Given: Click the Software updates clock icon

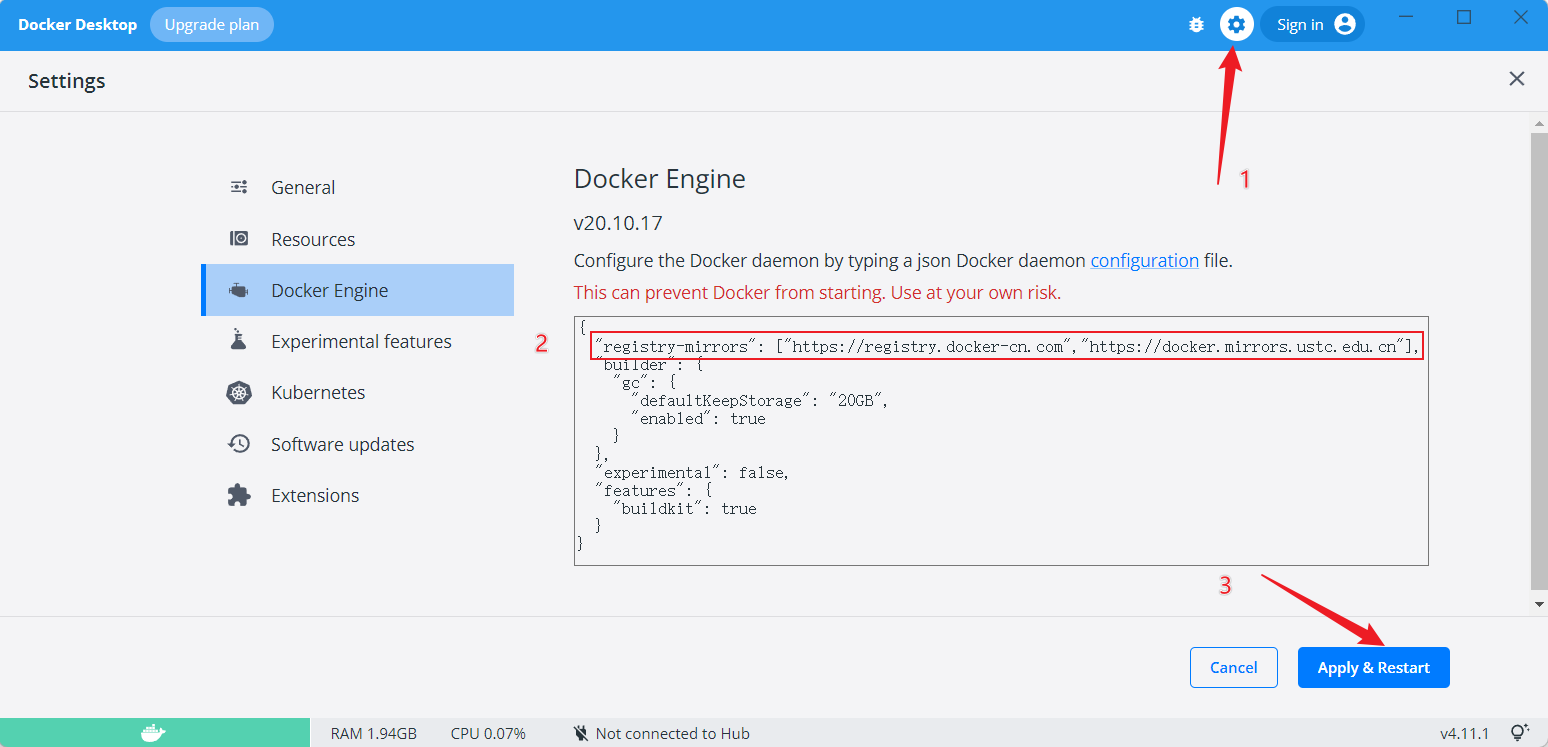Looking at the screenshot, I should (239, 444).
